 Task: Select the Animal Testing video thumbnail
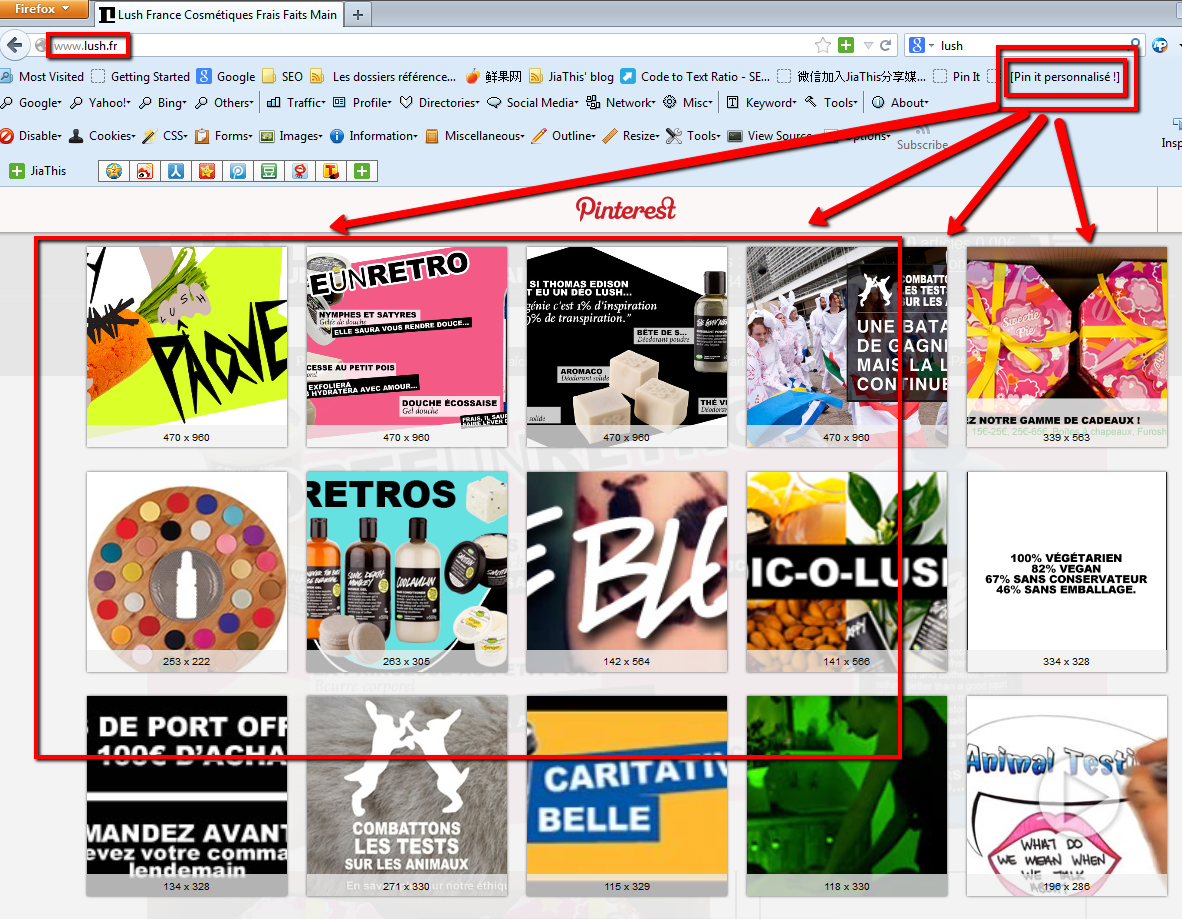pyautogui.click(x=1066, y=785)
